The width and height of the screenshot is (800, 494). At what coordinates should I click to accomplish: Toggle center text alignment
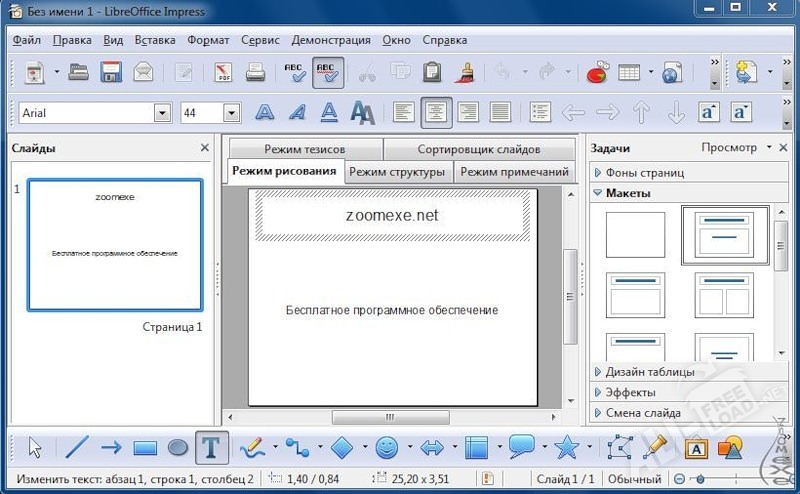click(x=436, y=112)
